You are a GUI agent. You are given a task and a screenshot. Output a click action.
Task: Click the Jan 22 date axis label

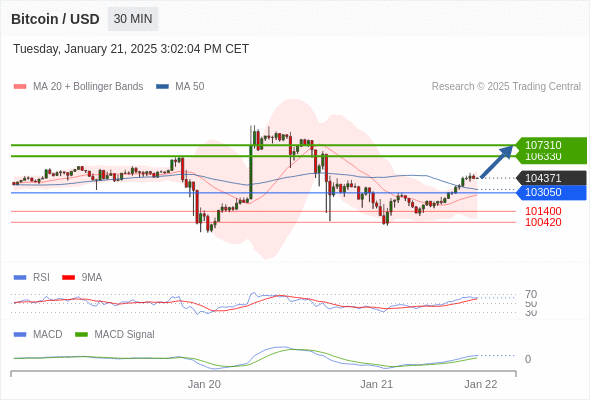[481, 384]
